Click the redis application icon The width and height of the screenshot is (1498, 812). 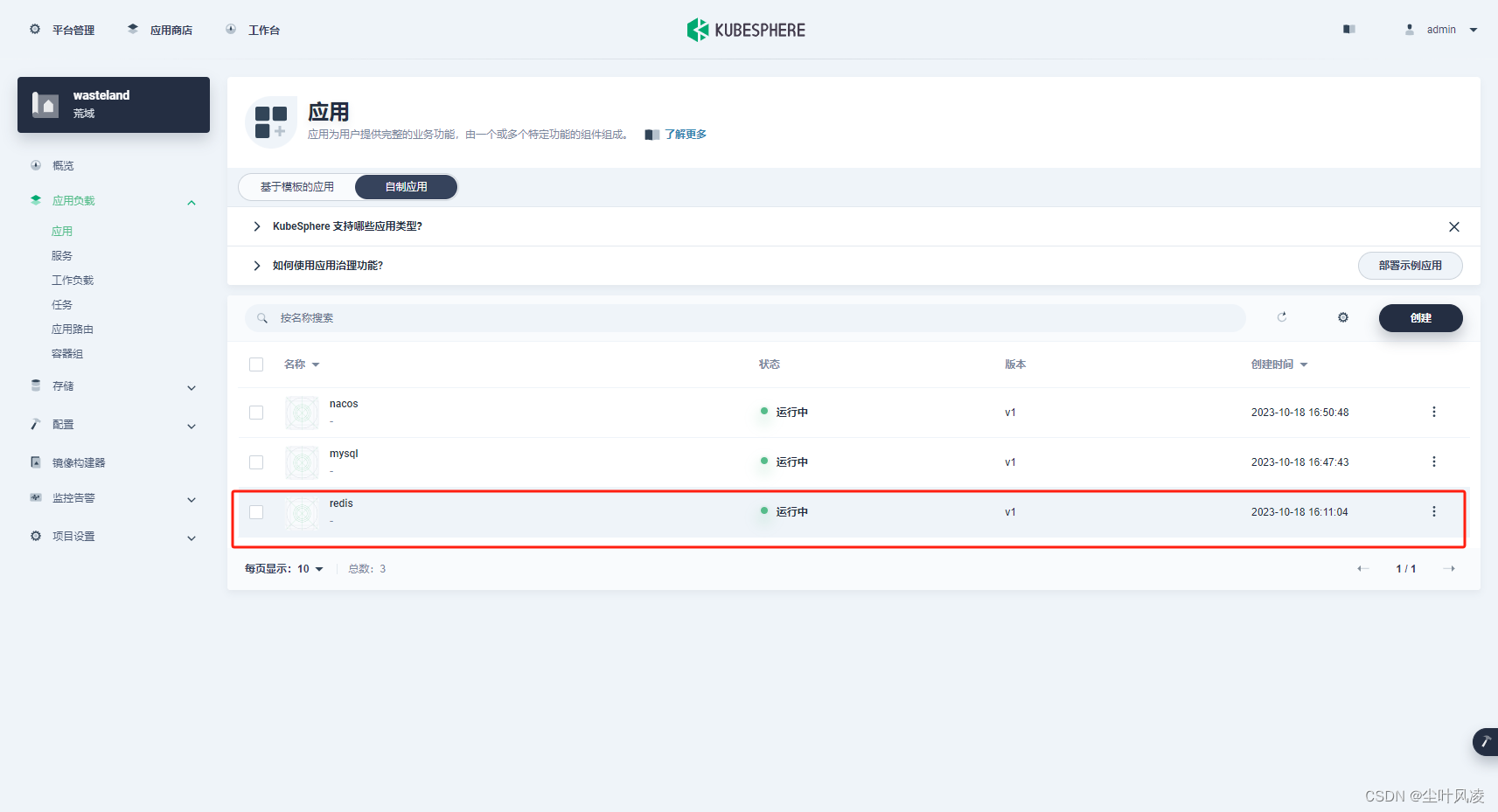(x=302, y=512)
